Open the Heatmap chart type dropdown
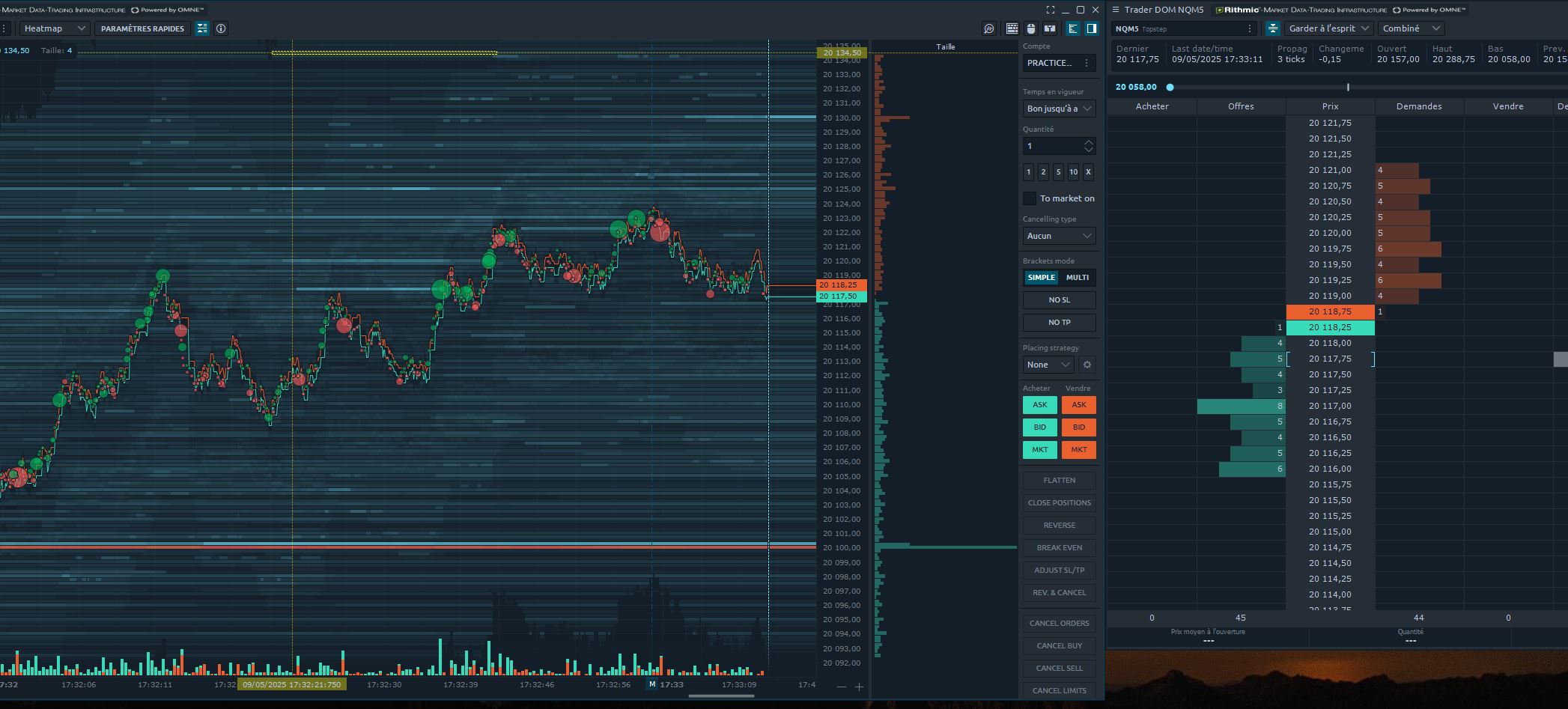Viewport: 1568px width, 709px height. 54,28
